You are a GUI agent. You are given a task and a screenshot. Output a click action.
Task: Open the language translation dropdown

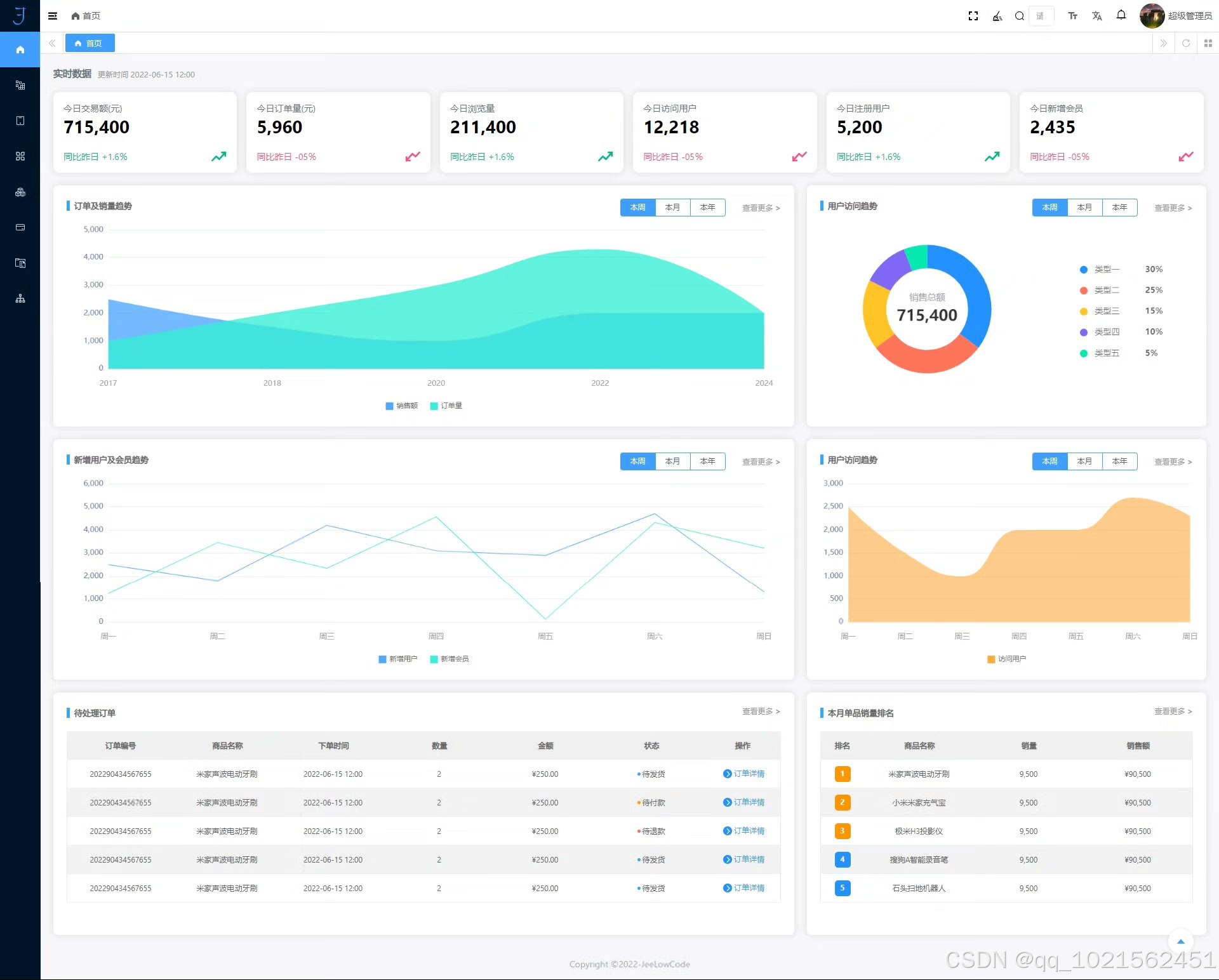click(1096, 16)
